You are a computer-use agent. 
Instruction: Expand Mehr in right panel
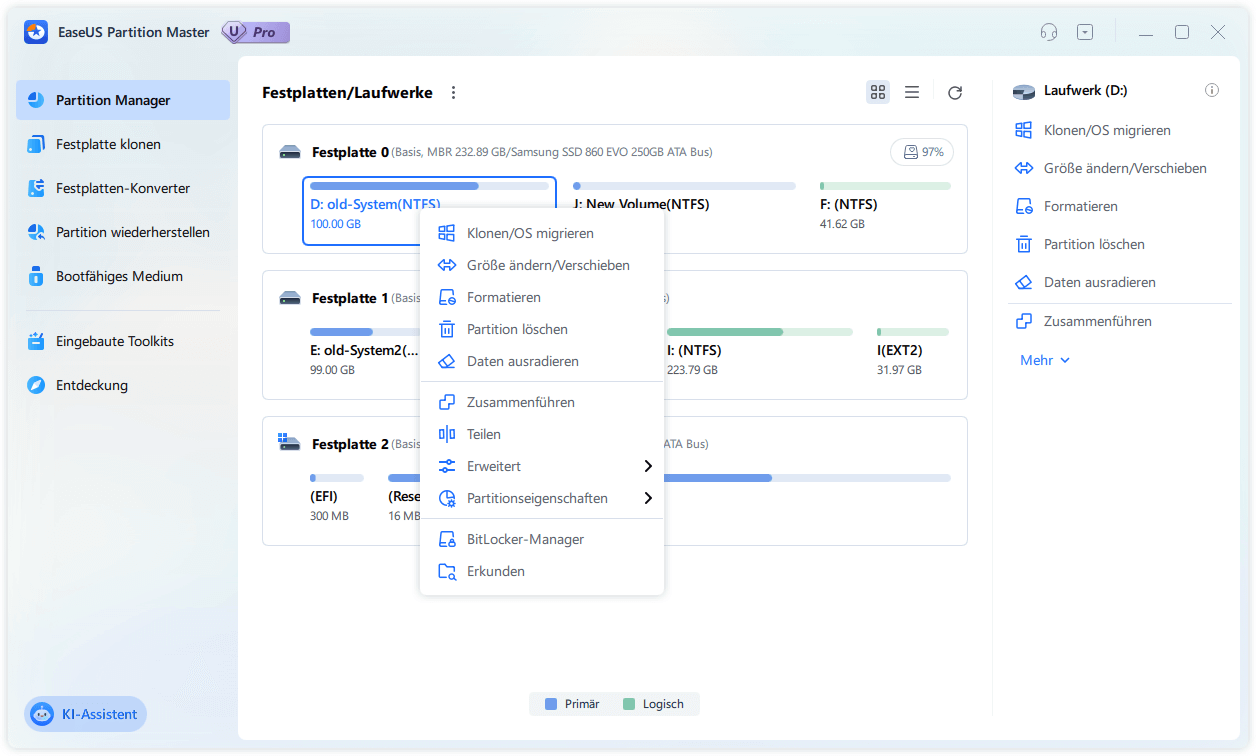pos(1045,360)
